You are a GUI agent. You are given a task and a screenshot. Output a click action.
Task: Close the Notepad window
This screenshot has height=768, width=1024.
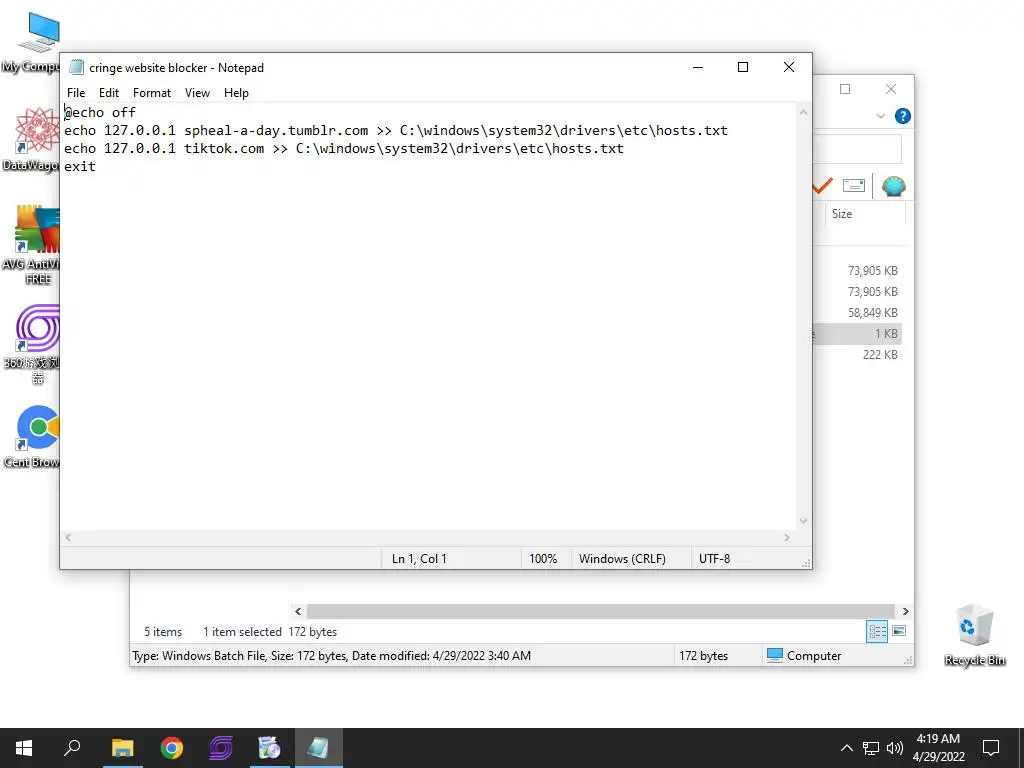(788, 67)
